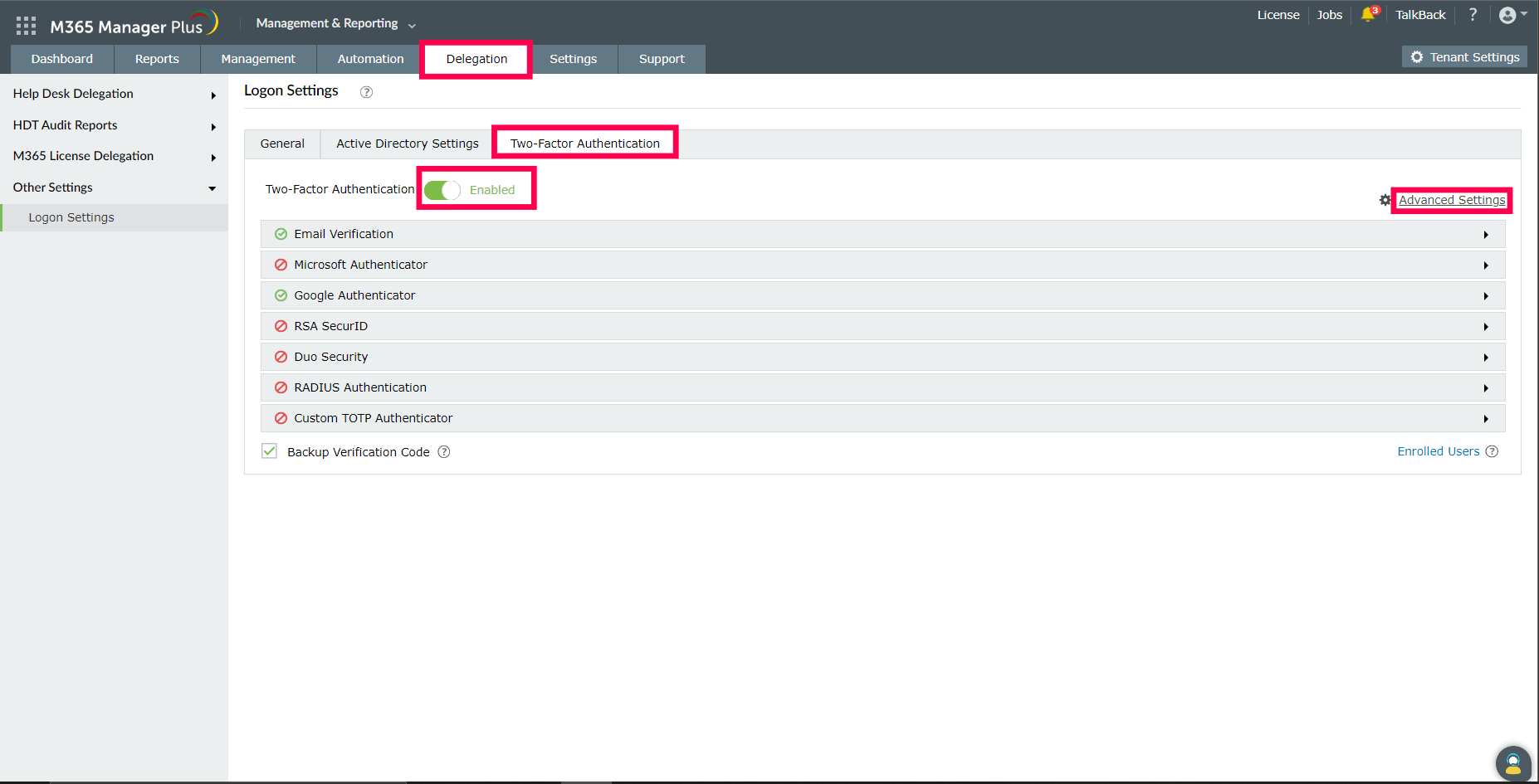The image size is (1539, 784).
Task: Click the help icon beside Backup Verification Code
Action: [444, 451]
